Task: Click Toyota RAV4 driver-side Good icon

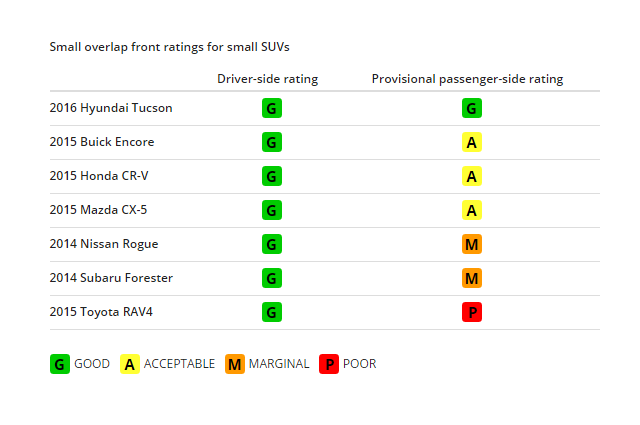Action: (271, 312)
